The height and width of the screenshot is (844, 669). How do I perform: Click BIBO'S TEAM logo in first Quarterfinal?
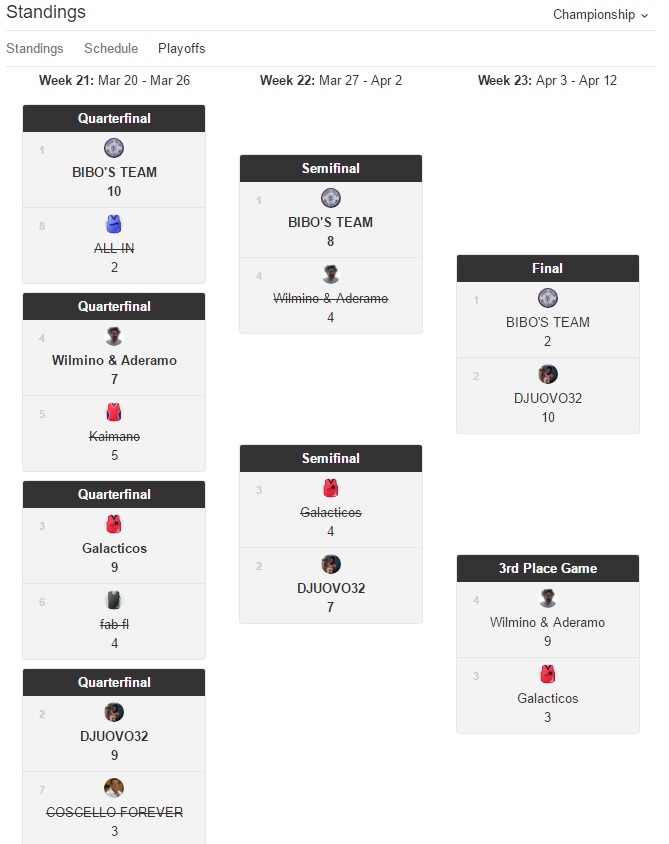pos(114,148)
